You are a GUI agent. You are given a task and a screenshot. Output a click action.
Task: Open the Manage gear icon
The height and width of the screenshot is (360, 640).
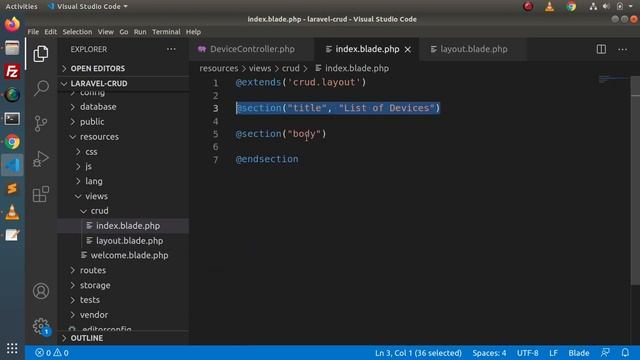(x=41, y=326)
